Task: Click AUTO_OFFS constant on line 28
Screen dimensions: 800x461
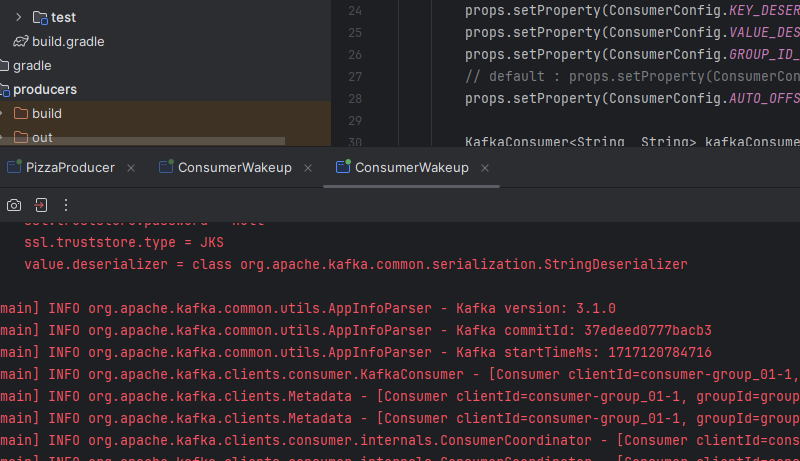Action: click(764, 98)
